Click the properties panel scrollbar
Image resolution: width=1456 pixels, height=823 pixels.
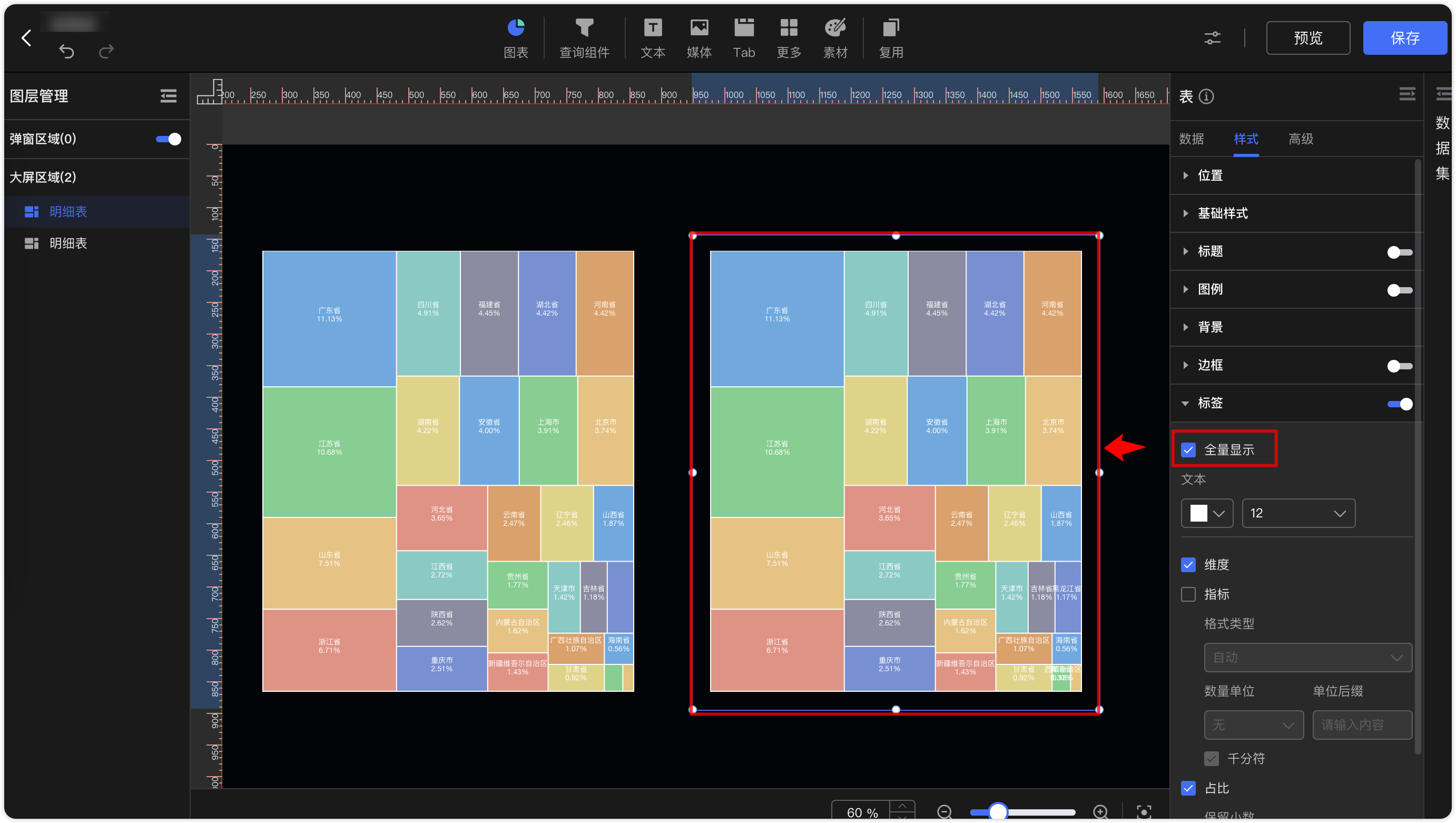[x=1417, y=457]
